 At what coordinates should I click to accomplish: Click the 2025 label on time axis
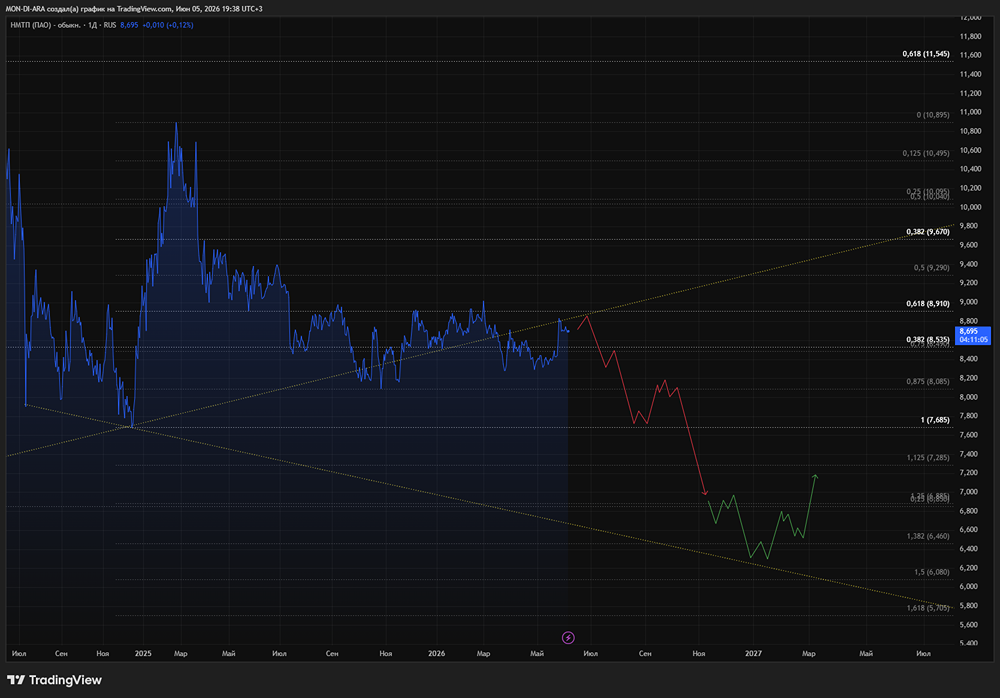click(143, 653)
